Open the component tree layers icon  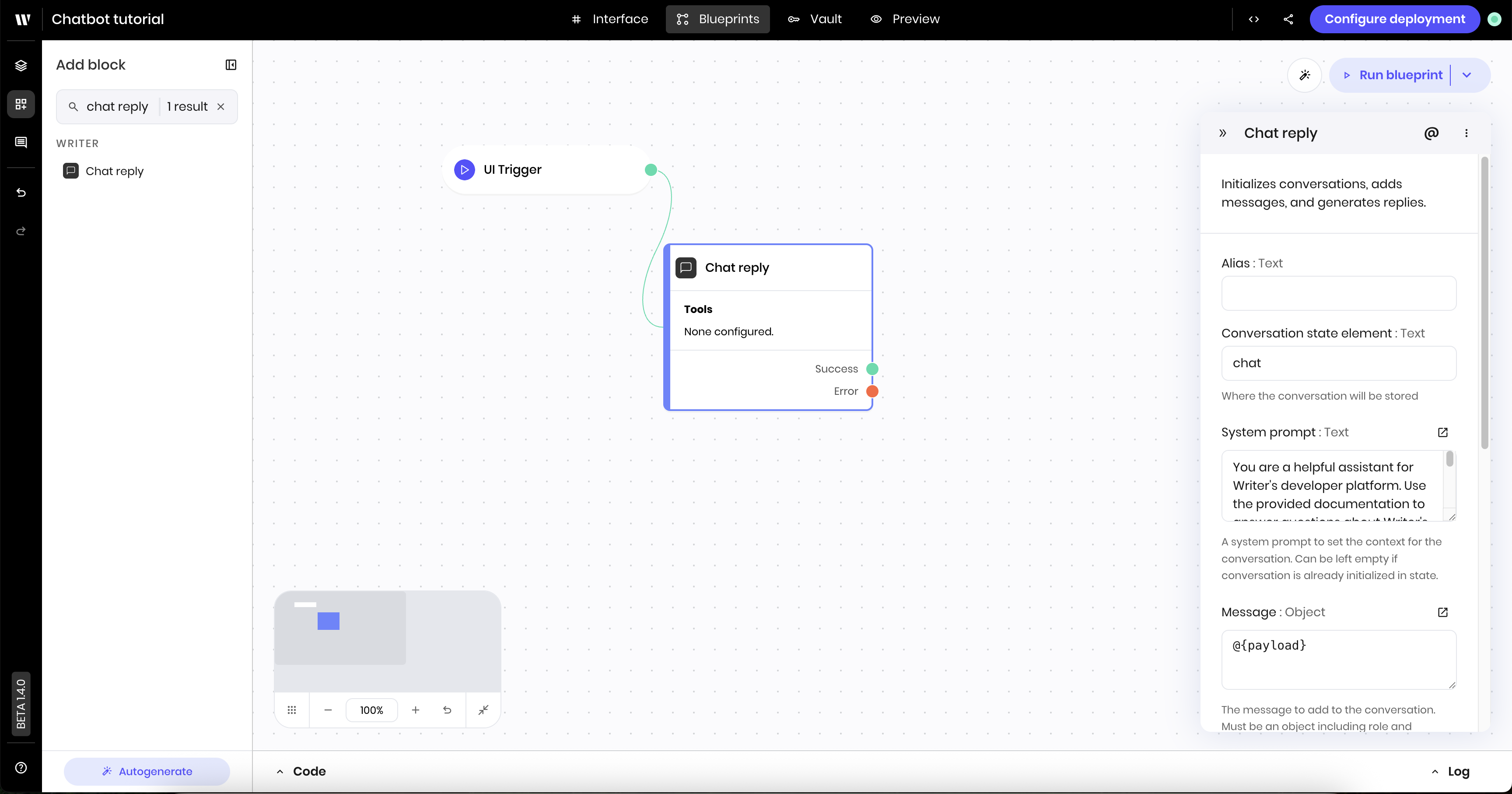[21, 65]
